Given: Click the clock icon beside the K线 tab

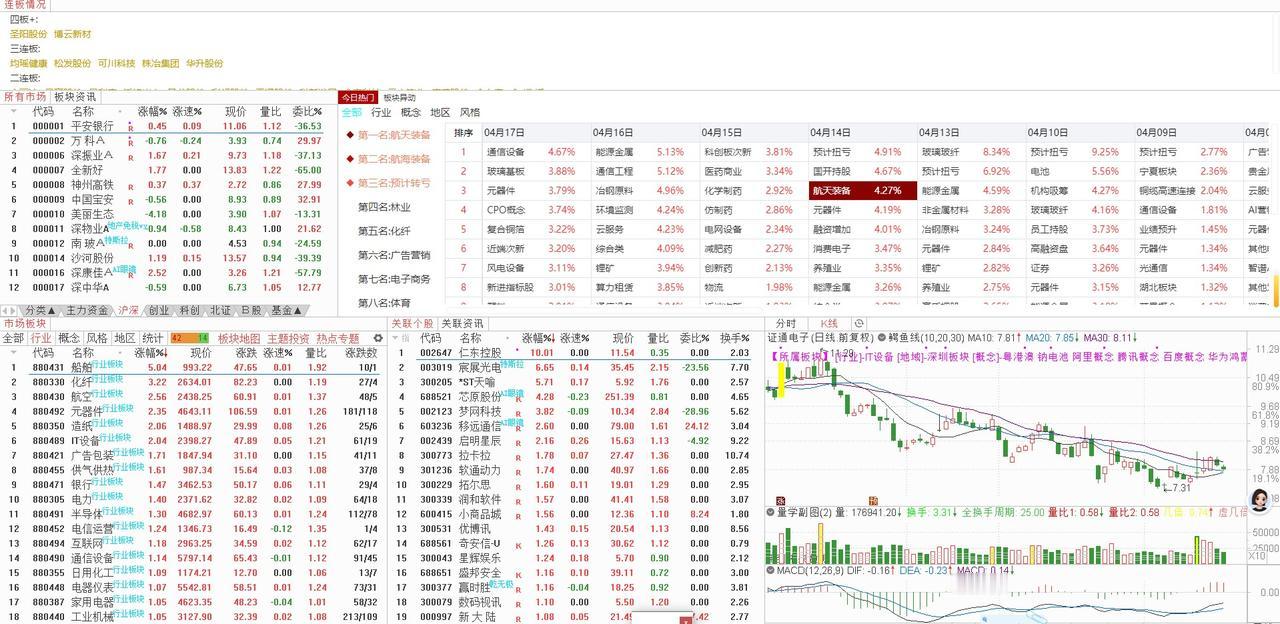Looking at the screenshot, I should [x=858, y=323].
